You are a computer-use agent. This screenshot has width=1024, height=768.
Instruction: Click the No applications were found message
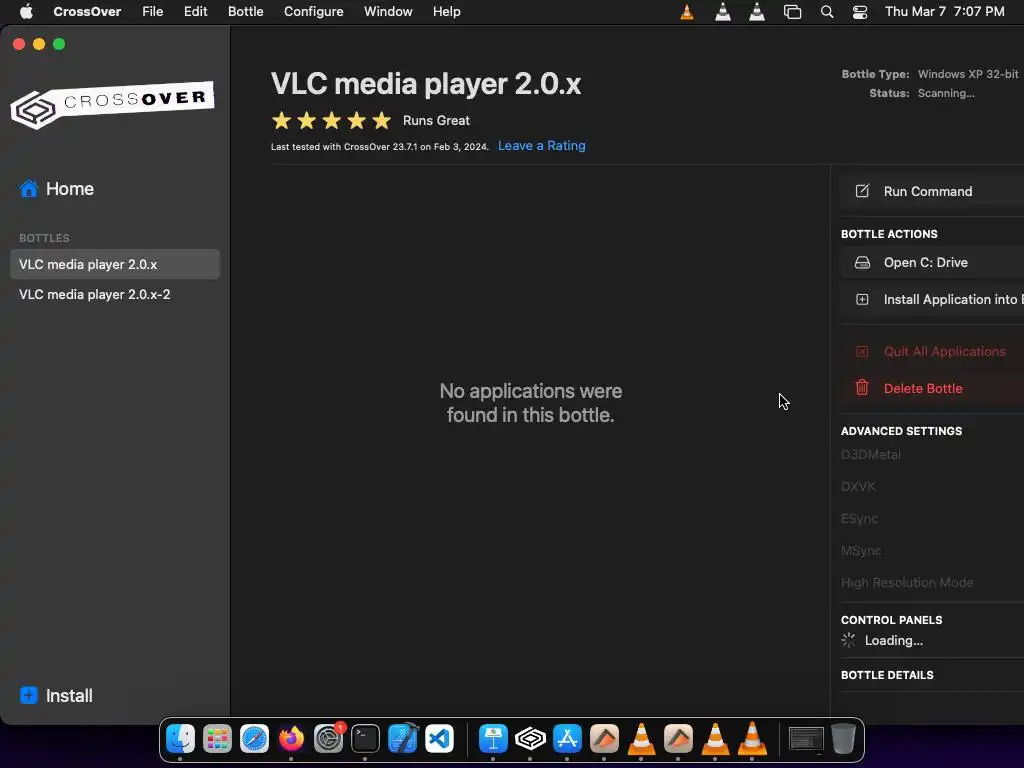530,403
